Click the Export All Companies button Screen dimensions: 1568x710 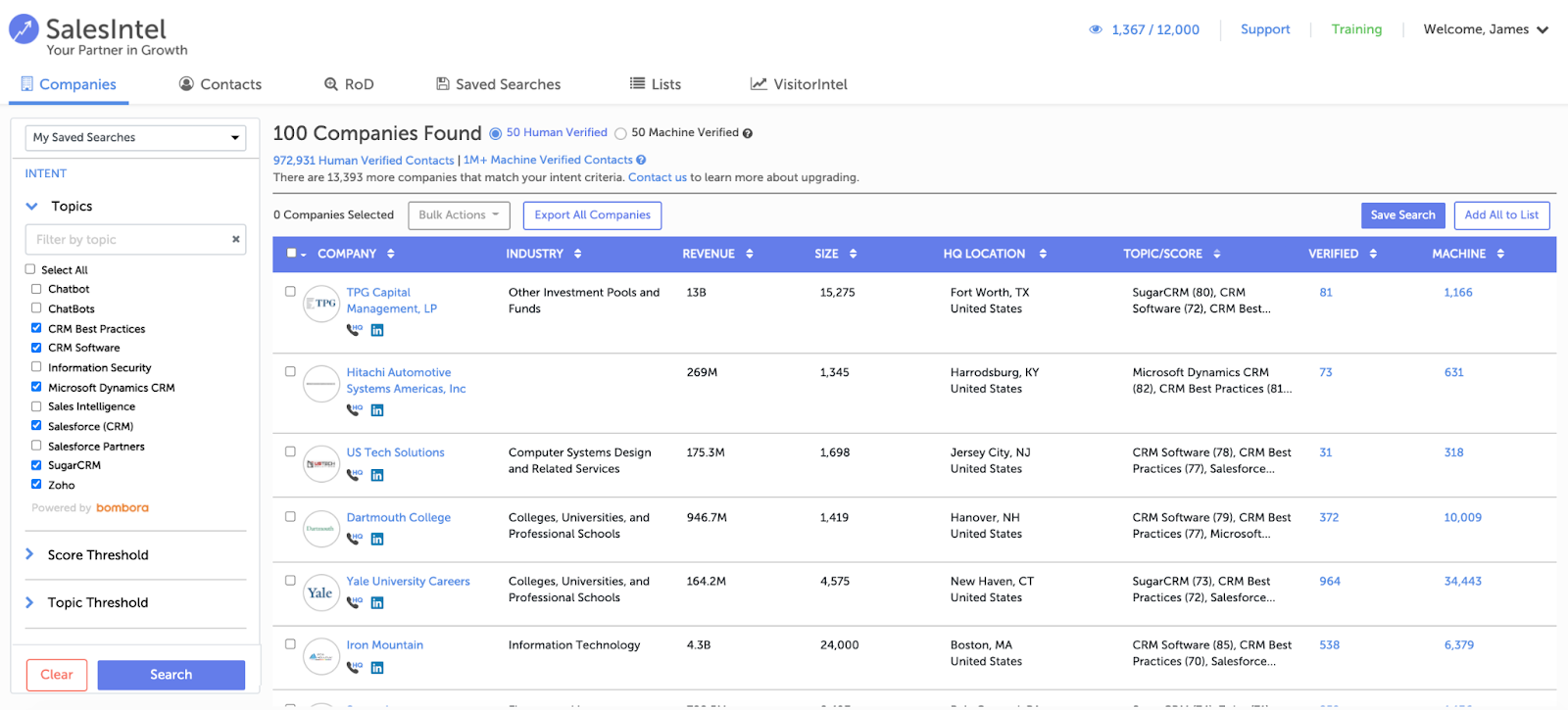pyautogui.click(x=592, y=215)
